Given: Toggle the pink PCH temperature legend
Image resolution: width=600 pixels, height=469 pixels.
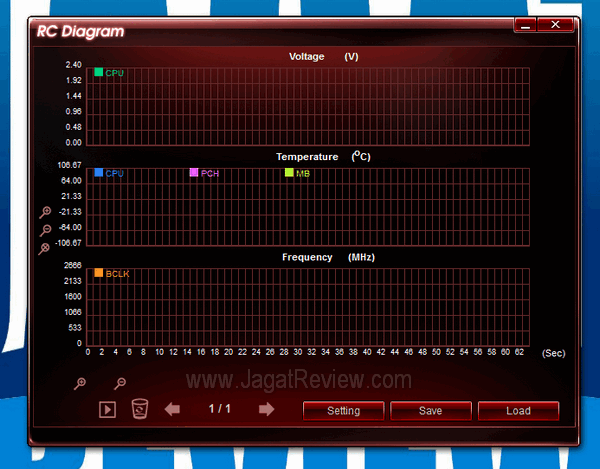Looking at the screenshot, I should 195,173.
